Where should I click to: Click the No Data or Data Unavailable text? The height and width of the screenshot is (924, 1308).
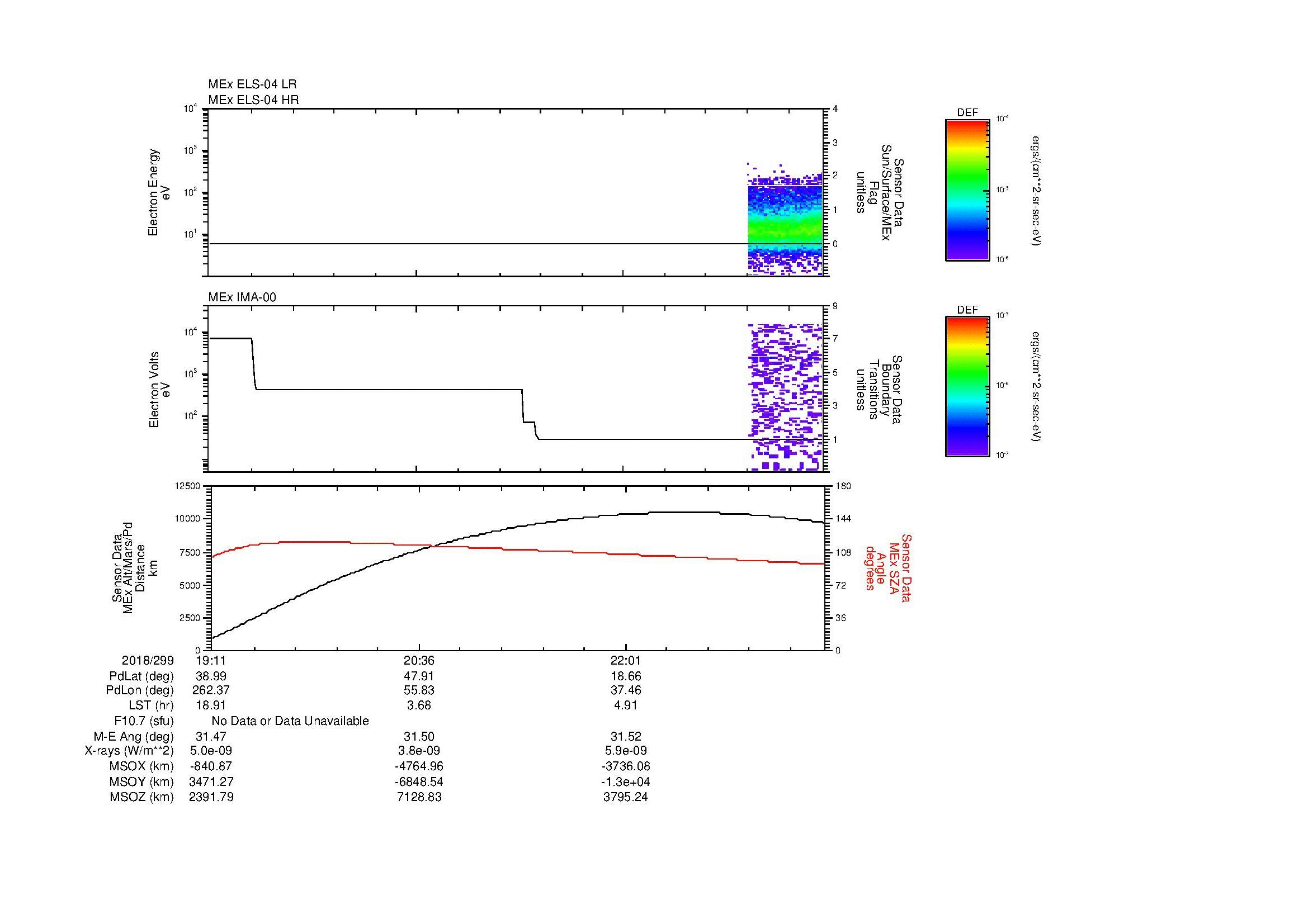pos(290,721)
